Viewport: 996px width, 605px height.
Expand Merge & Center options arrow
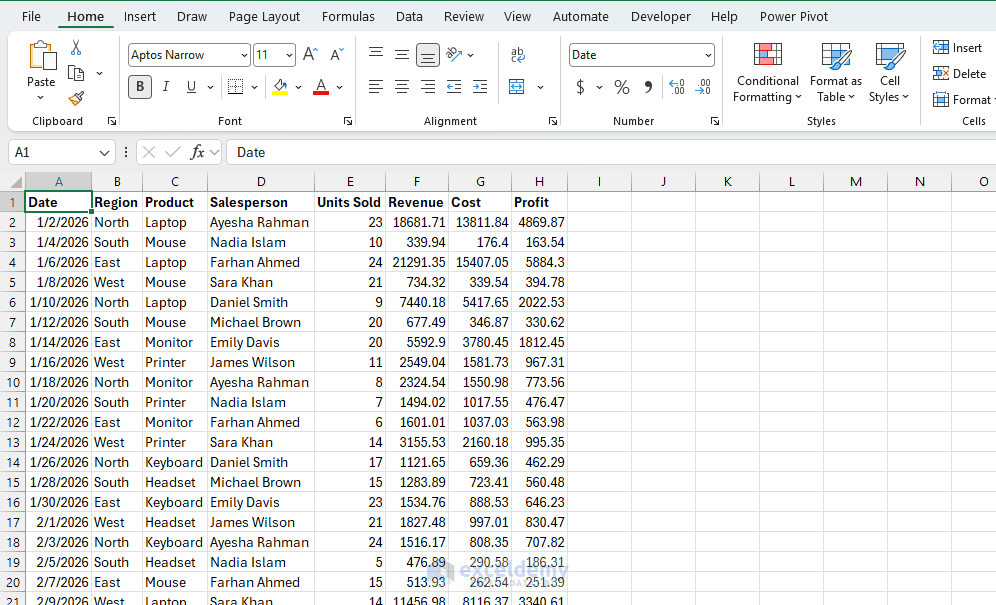541,87
